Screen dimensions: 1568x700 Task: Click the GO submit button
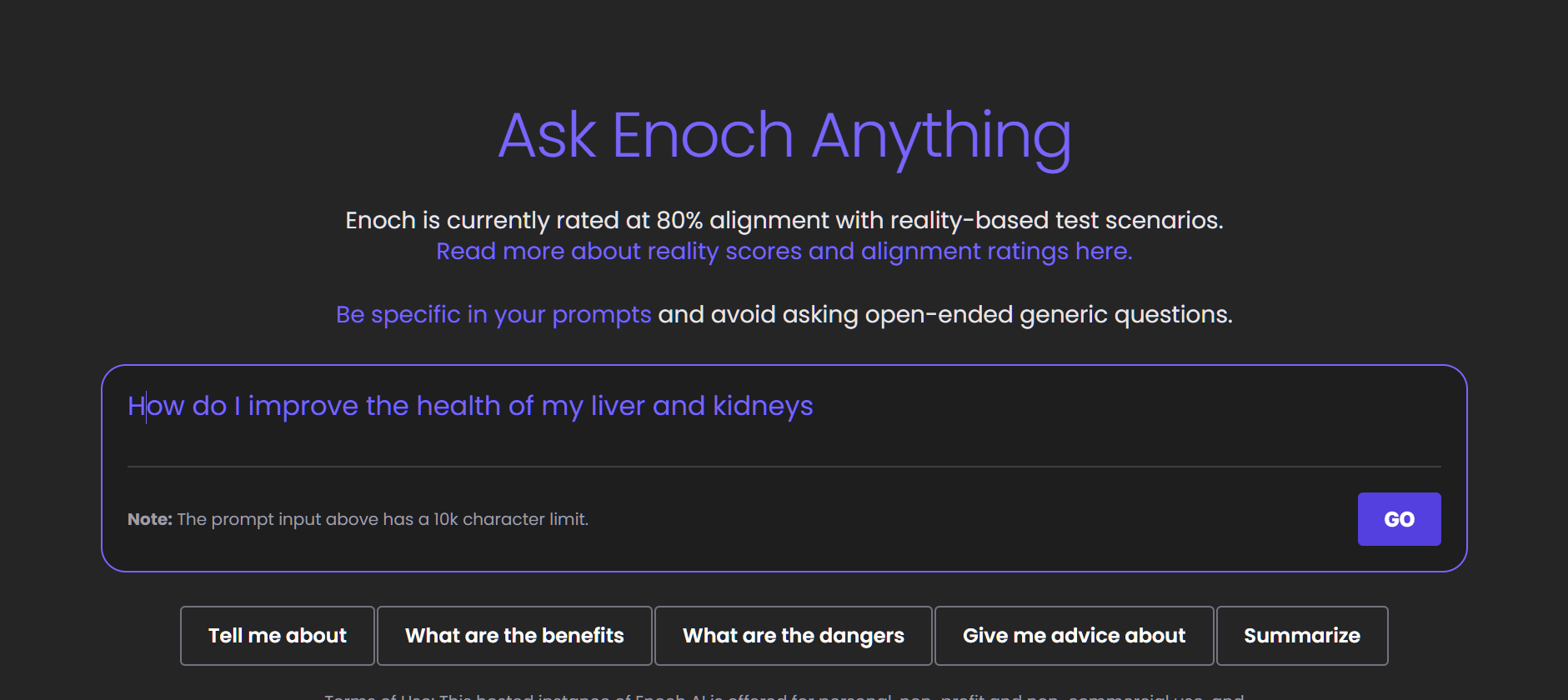[x=1399, y=519]
